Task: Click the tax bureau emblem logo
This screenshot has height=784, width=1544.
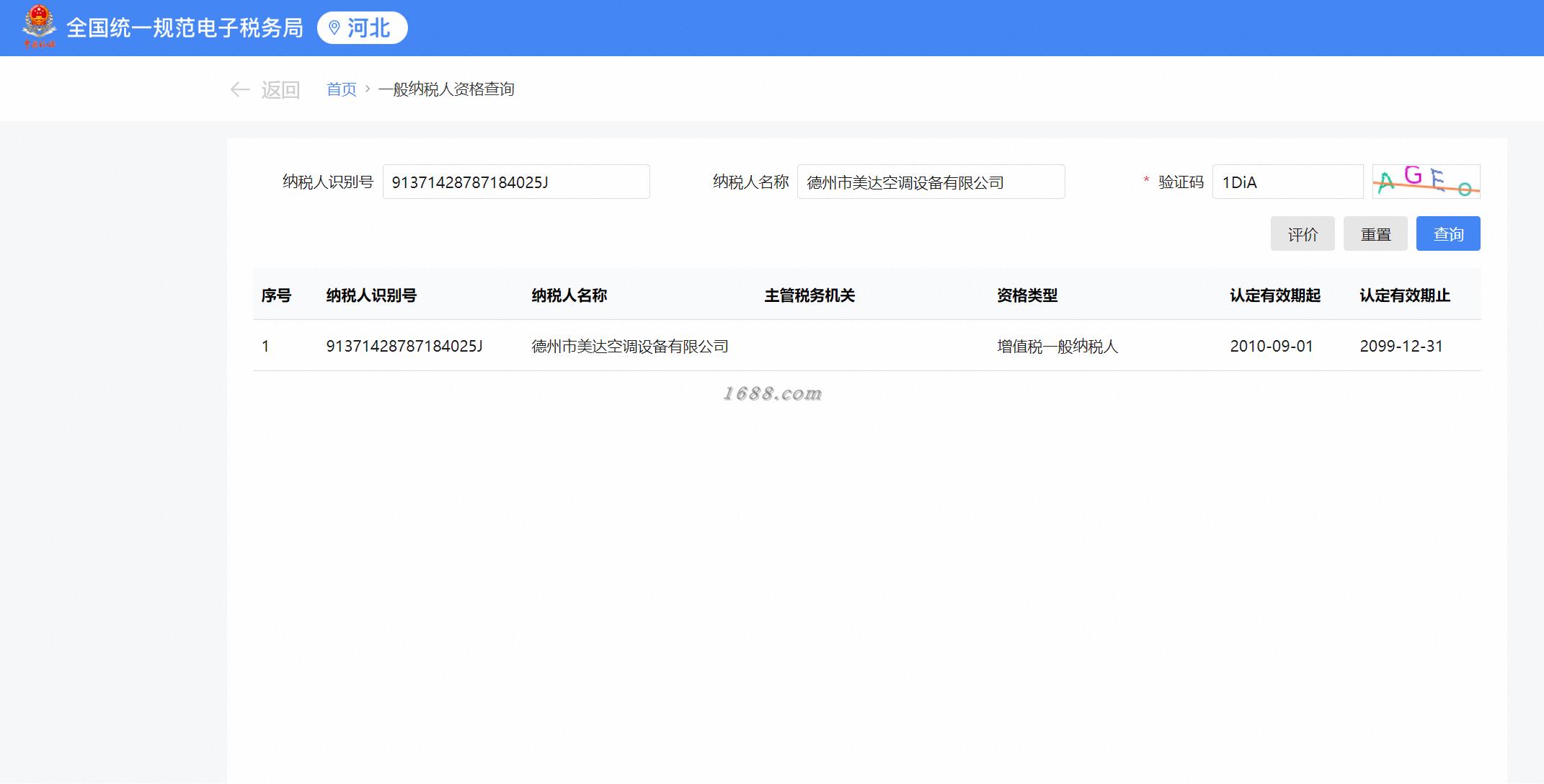Action: pos(38,26)
